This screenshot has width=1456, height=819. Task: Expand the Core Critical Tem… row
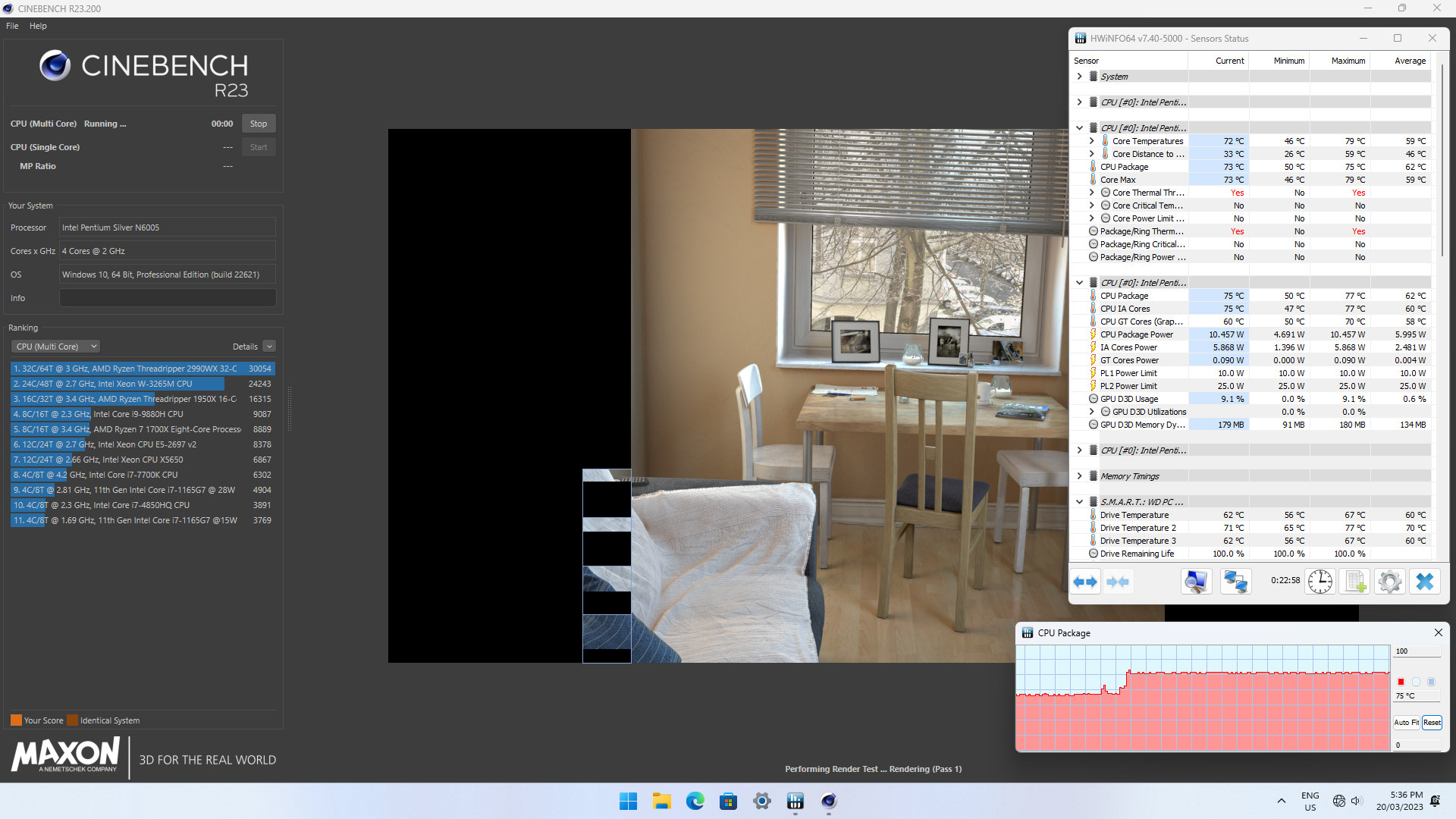[1091, 206]
